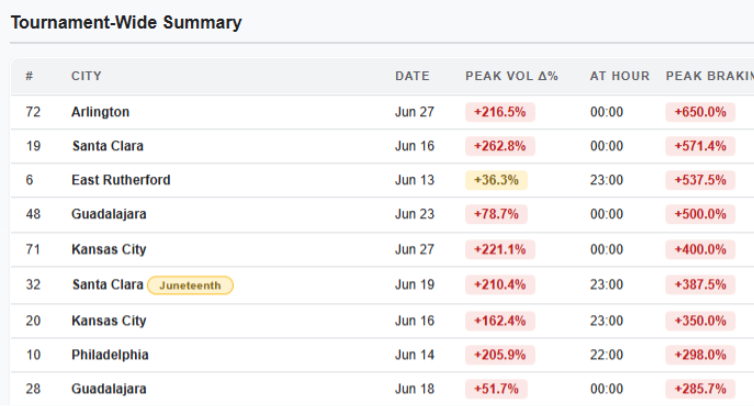Image resolution: width=754 pixels, height=406 pixels.
Task: Select the +162.4% peak volume badge
Action: [x=500, y=321]
